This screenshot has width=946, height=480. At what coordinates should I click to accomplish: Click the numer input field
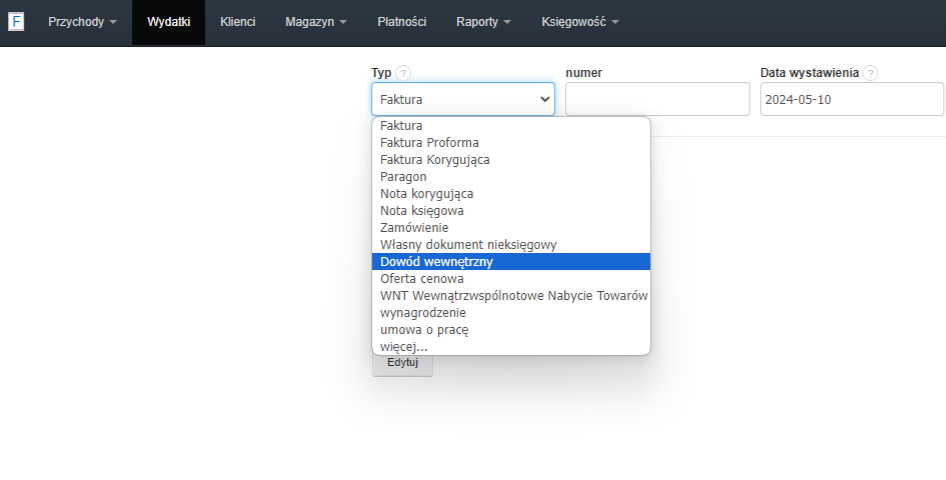(x=657, y=99)
